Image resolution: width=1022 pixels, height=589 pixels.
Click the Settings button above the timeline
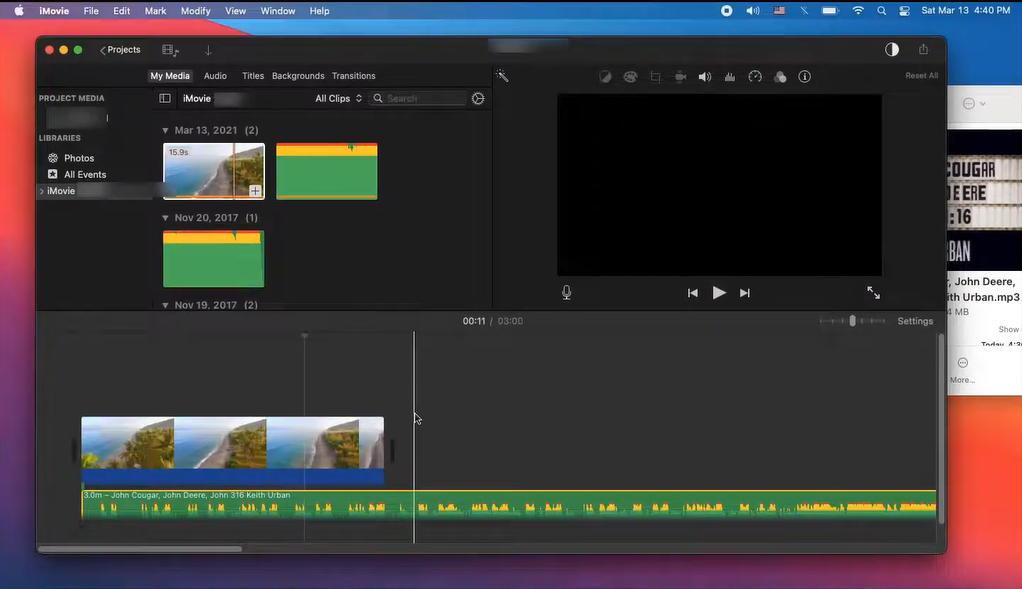tap(914, 321)
